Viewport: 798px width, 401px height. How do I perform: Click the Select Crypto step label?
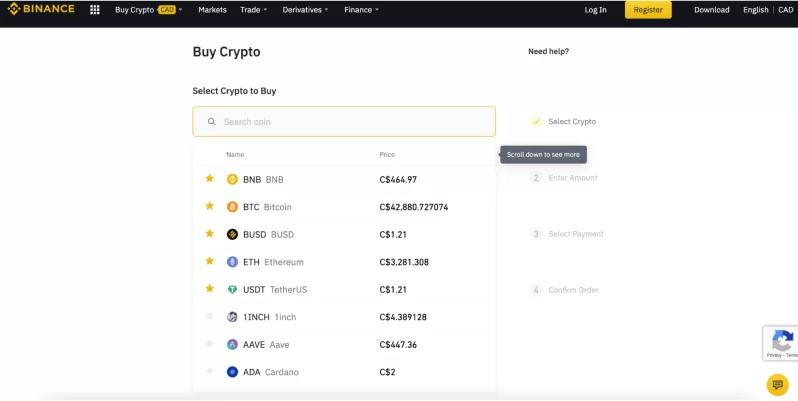click(572, 122)
